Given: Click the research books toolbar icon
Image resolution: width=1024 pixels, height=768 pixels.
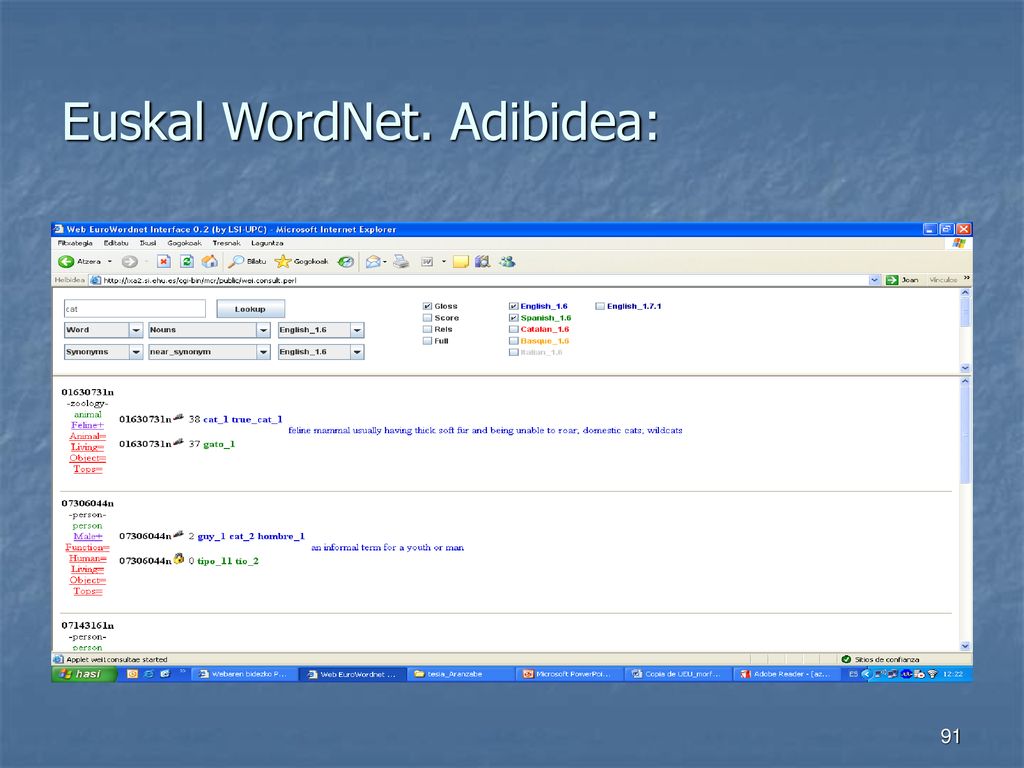Looking at the screenshot, I should 483,262.
